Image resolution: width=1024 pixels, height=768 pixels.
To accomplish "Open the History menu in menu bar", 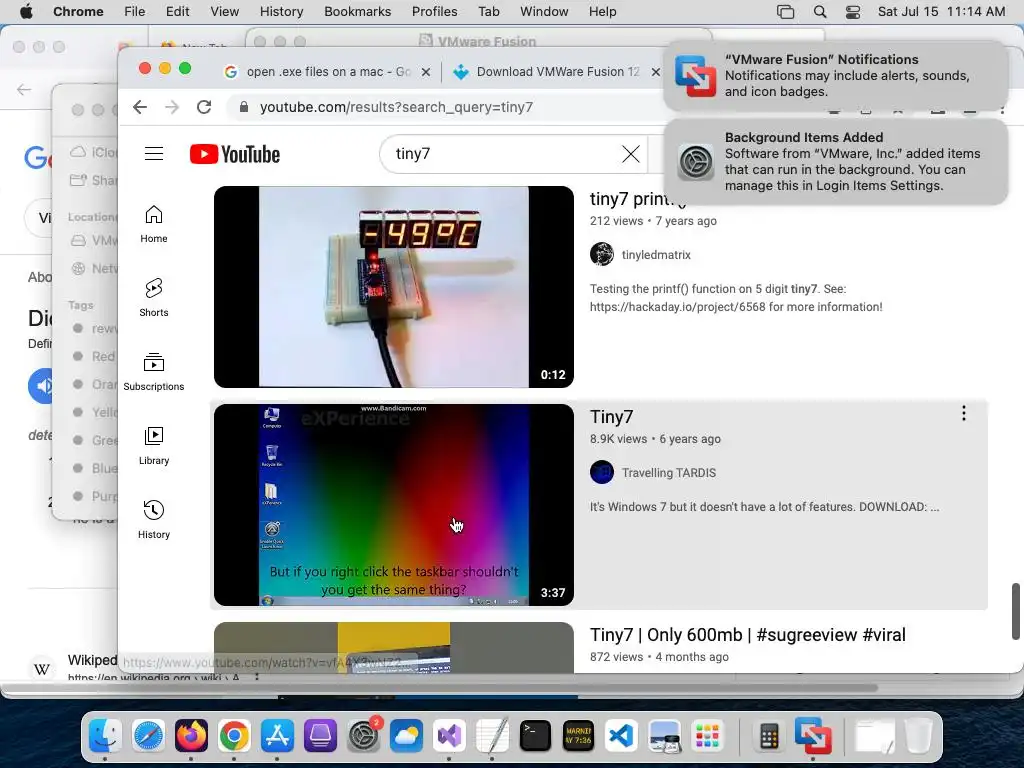I will [281, 12].
